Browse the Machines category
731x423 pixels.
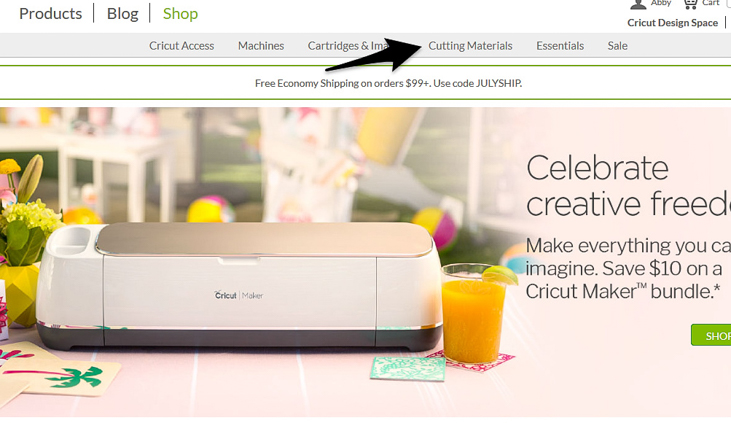[261, 46]
